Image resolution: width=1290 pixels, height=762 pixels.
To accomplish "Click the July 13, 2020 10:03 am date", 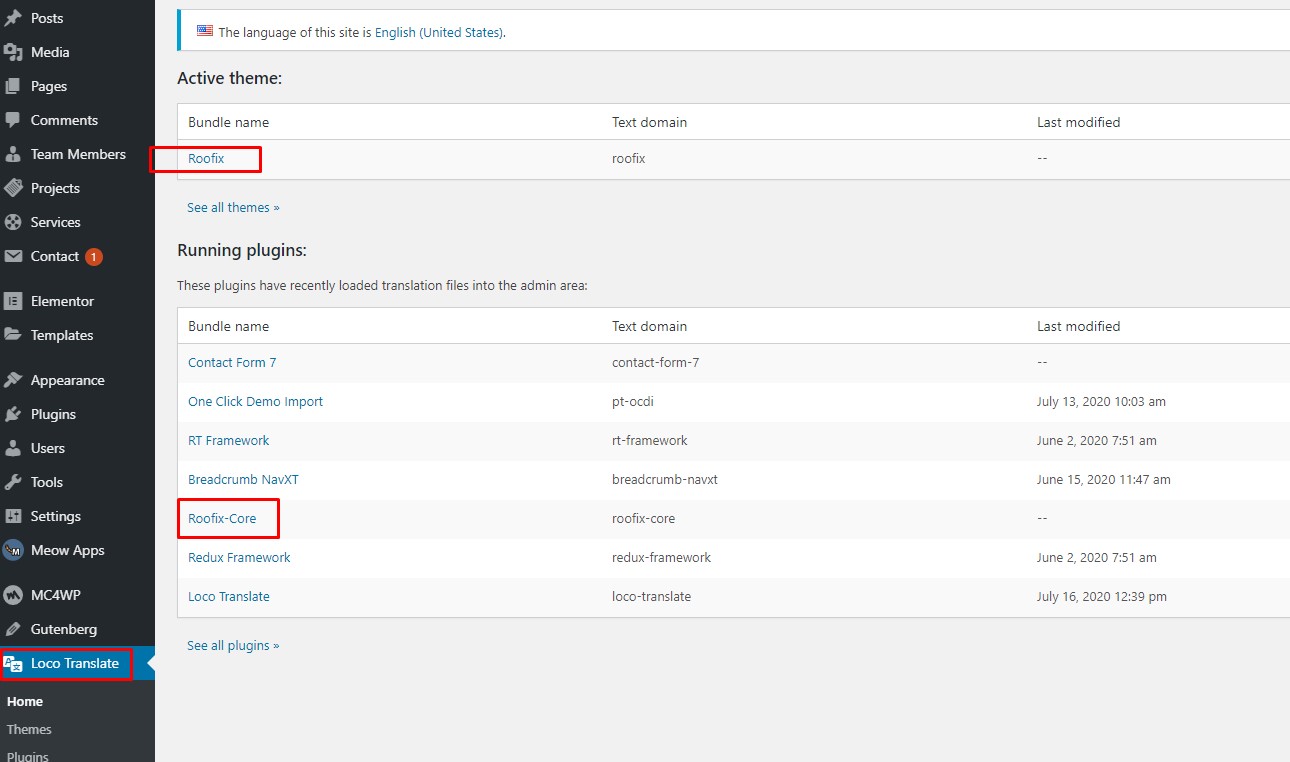I will 1101,401.
